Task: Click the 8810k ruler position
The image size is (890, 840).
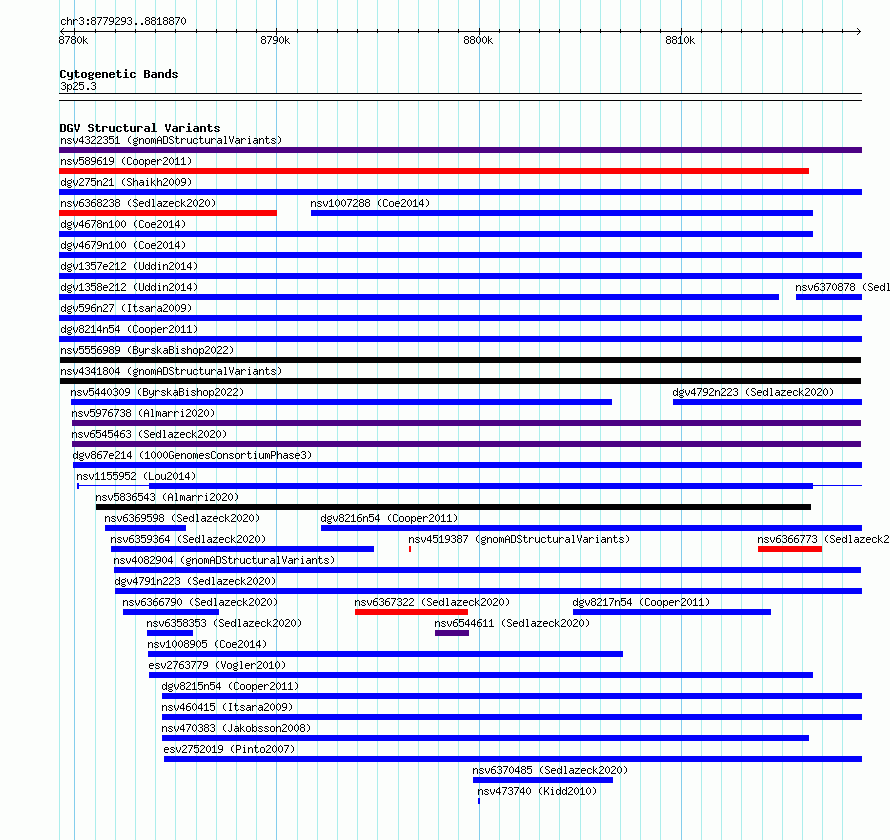Action: tap(681, 40)
